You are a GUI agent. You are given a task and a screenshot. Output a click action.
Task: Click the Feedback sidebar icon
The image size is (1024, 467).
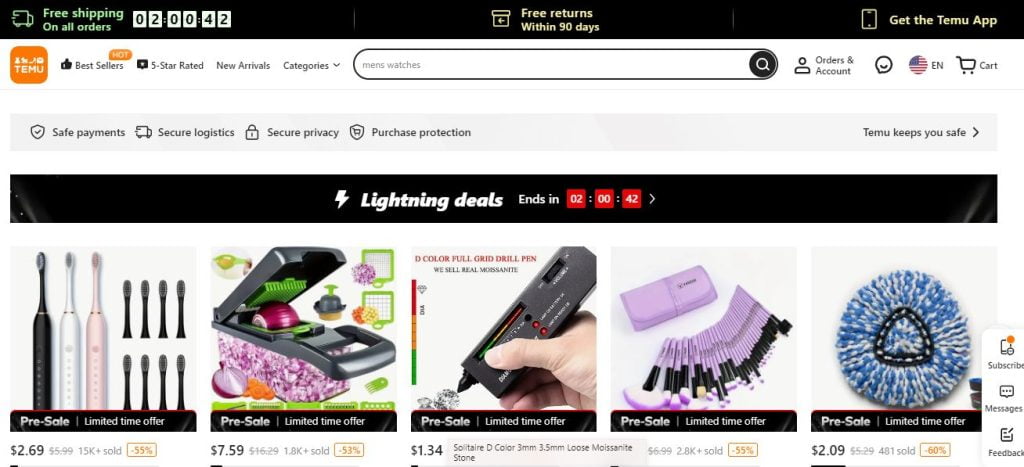click(x=1006, y=434)
